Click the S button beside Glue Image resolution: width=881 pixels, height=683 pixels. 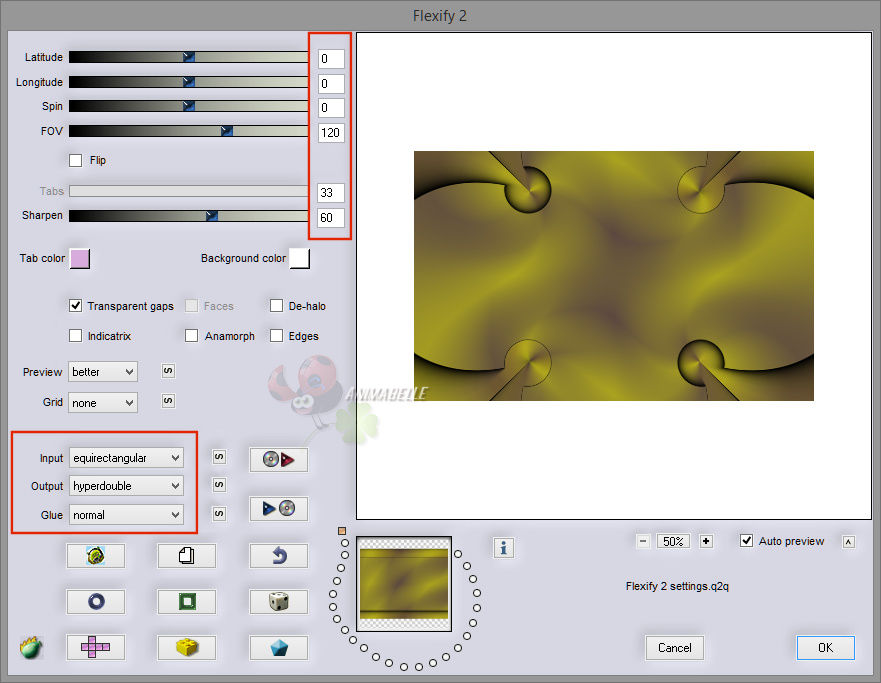tap(219, 513)
